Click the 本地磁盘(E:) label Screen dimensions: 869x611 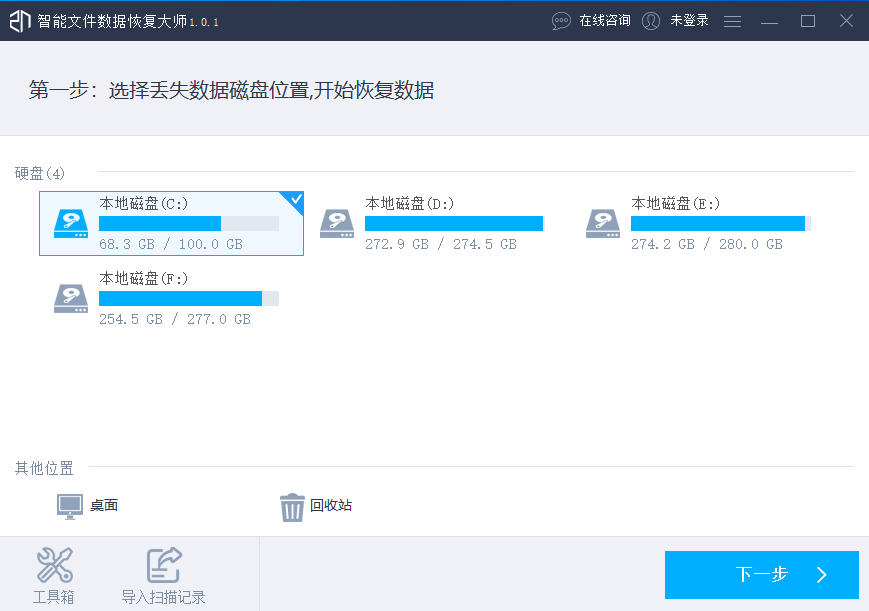[x=676, y=203]
